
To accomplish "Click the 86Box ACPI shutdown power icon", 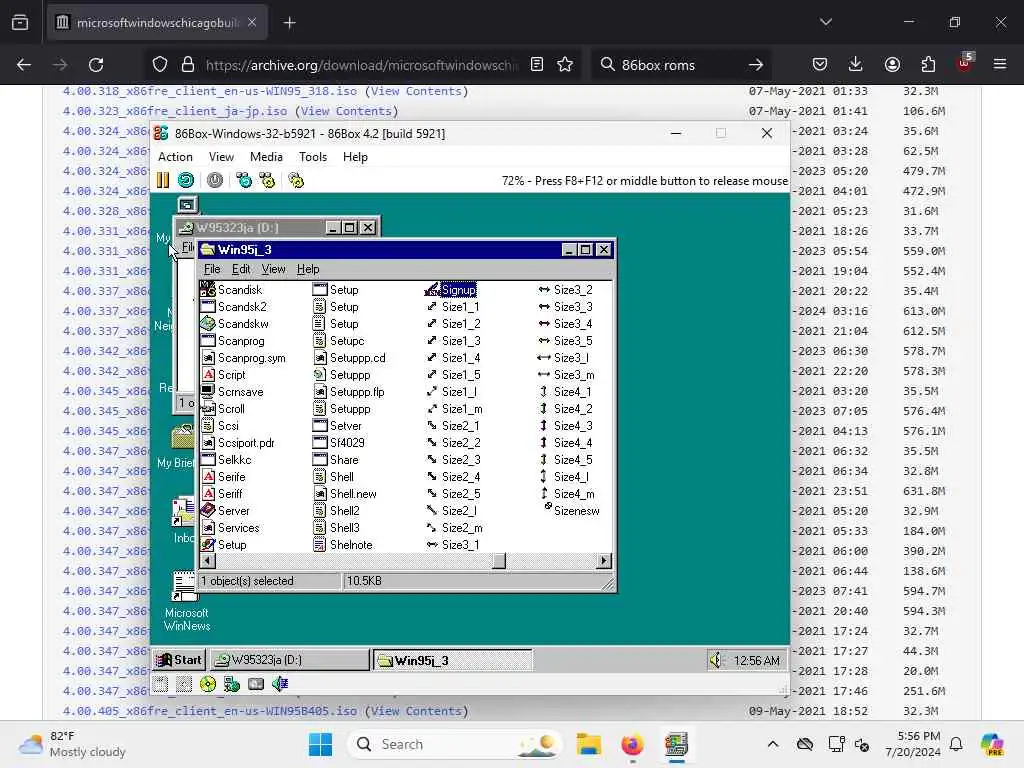I will coord(215,180).
